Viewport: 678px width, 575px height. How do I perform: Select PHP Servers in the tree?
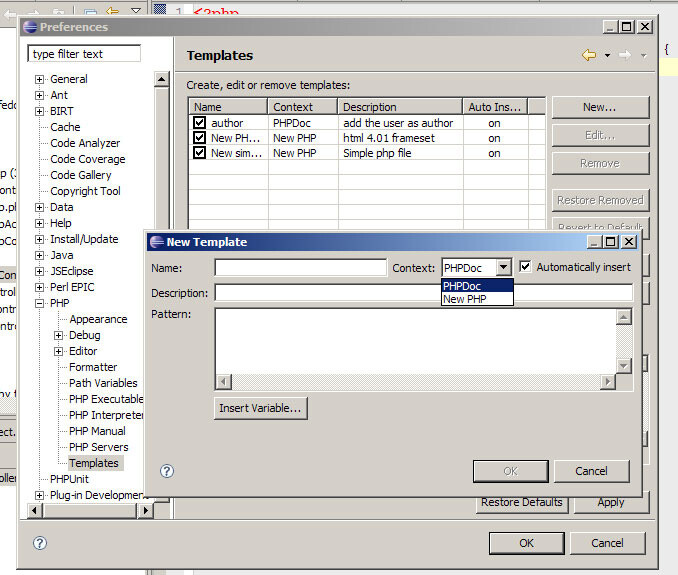(99, 447)
